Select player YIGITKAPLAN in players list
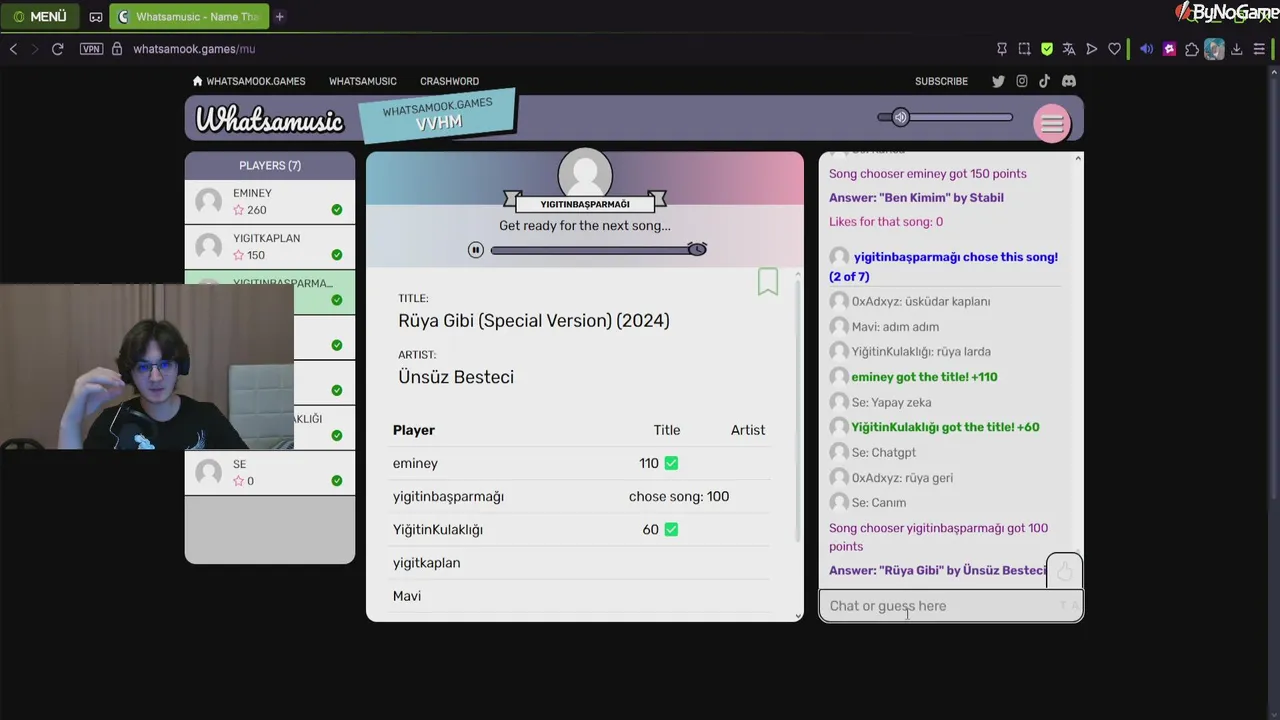 [x=270, y=247]
